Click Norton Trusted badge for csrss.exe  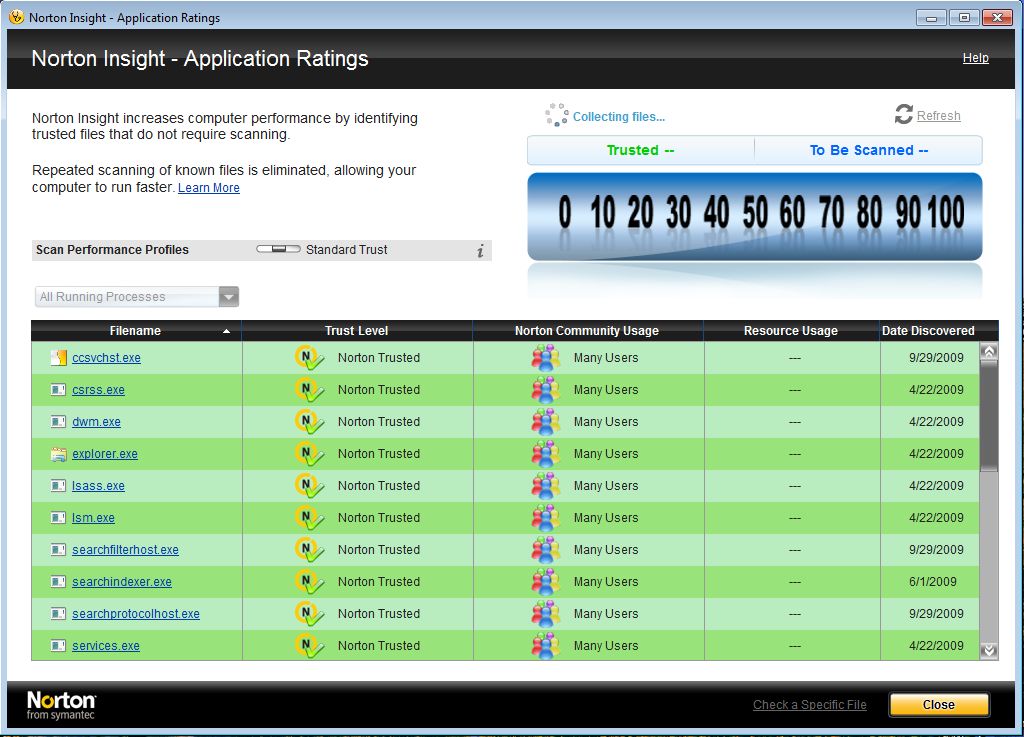[309, 390]
